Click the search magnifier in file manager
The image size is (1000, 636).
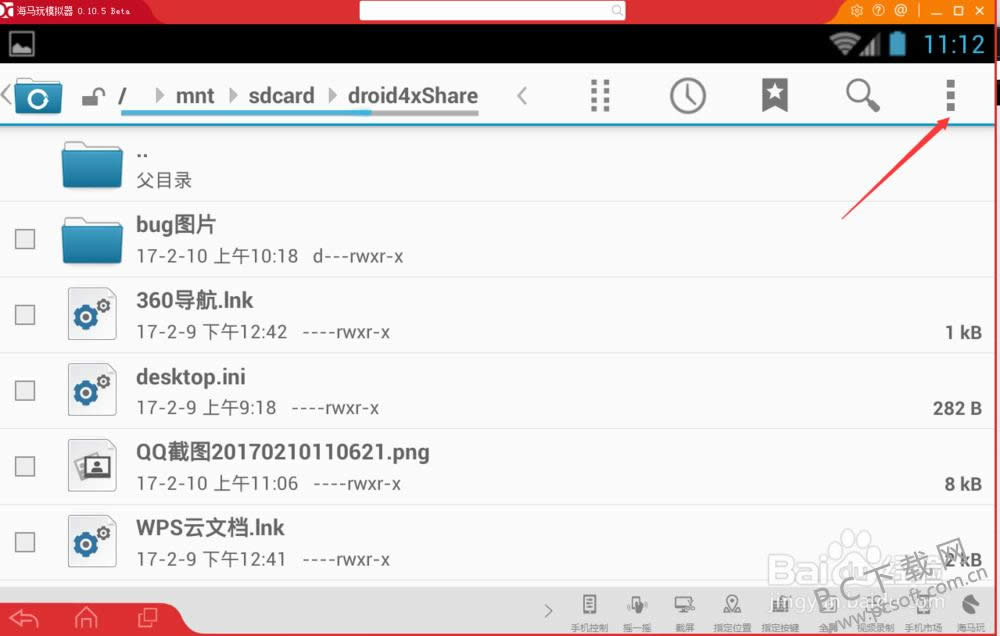tap(862, 96)
